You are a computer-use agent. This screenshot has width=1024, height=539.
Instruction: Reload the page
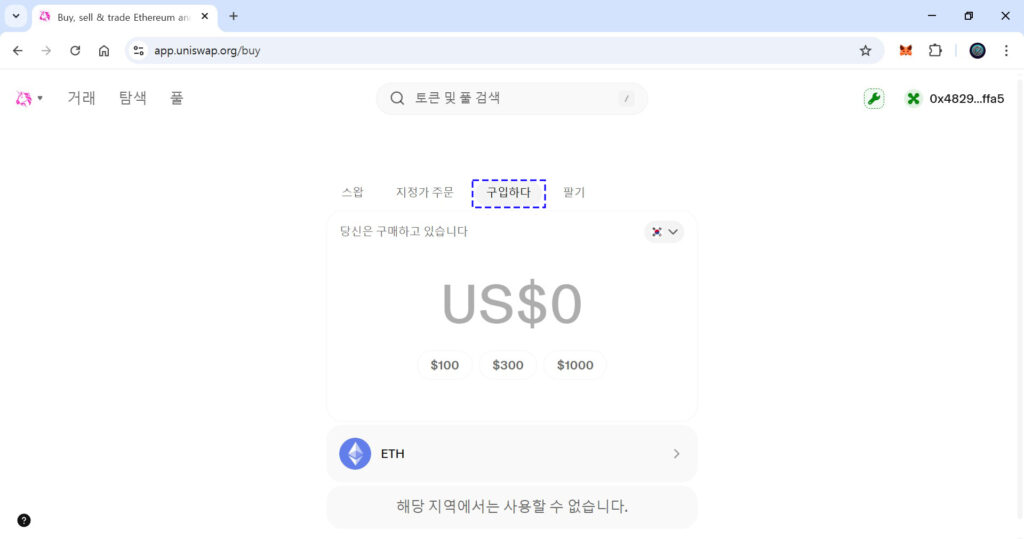click(x=75, y=50)
